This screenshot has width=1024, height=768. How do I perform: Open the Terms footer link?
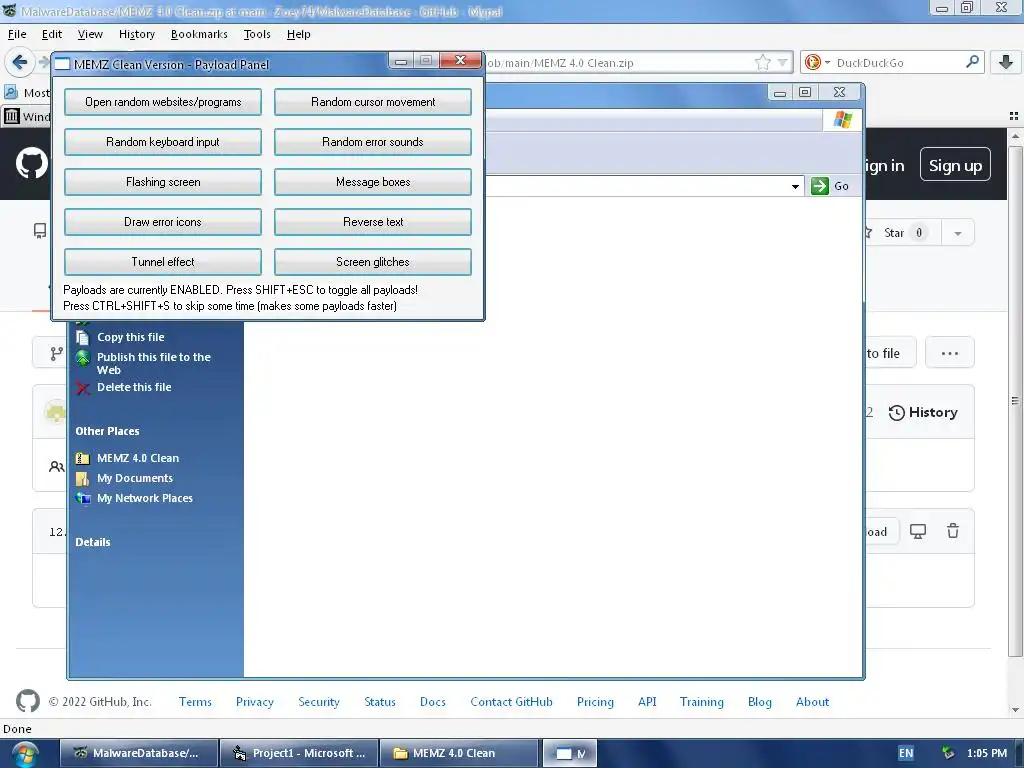pos(195,702)
